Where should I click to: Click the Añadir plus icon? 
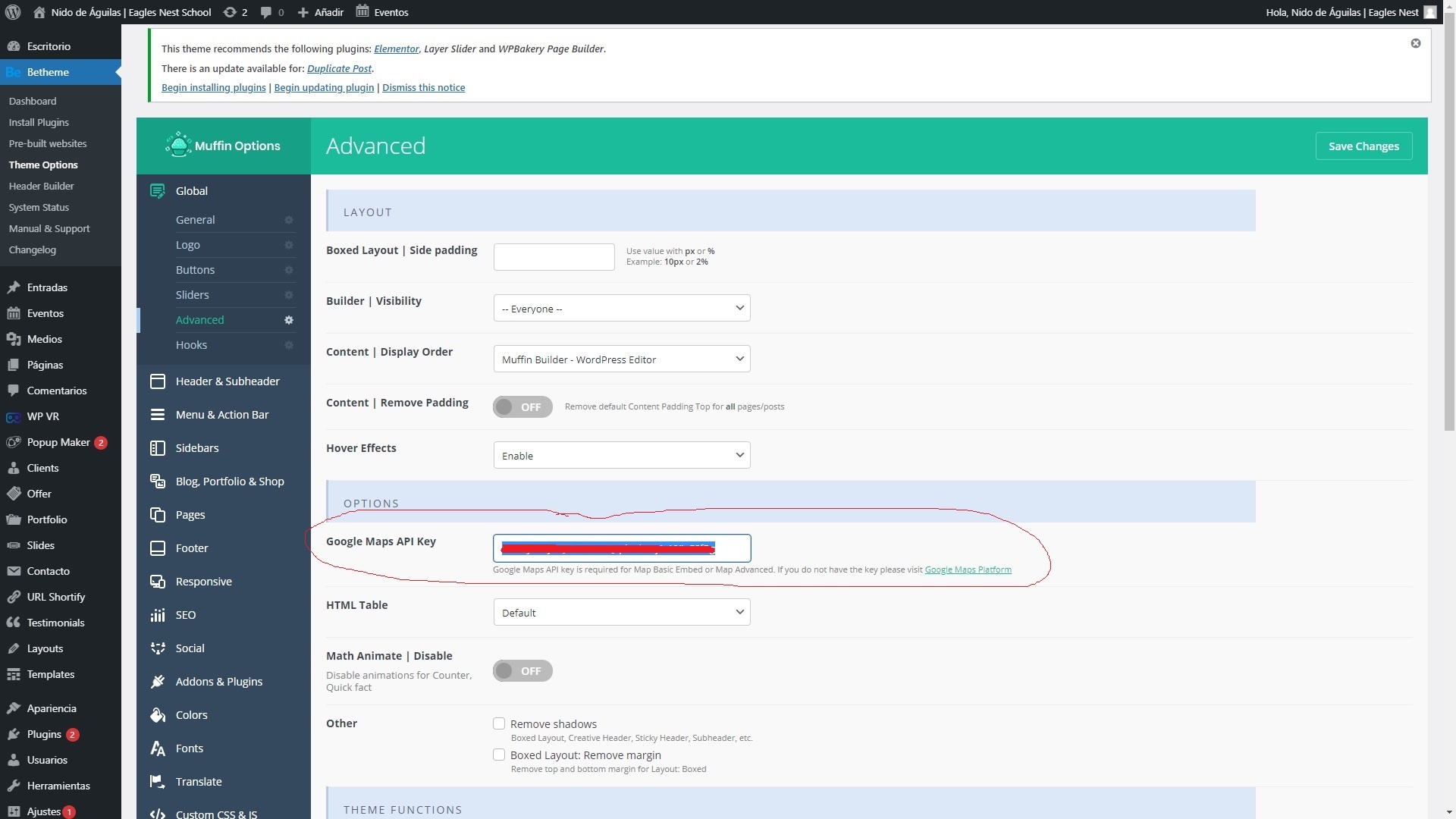(x=303, y=13)
